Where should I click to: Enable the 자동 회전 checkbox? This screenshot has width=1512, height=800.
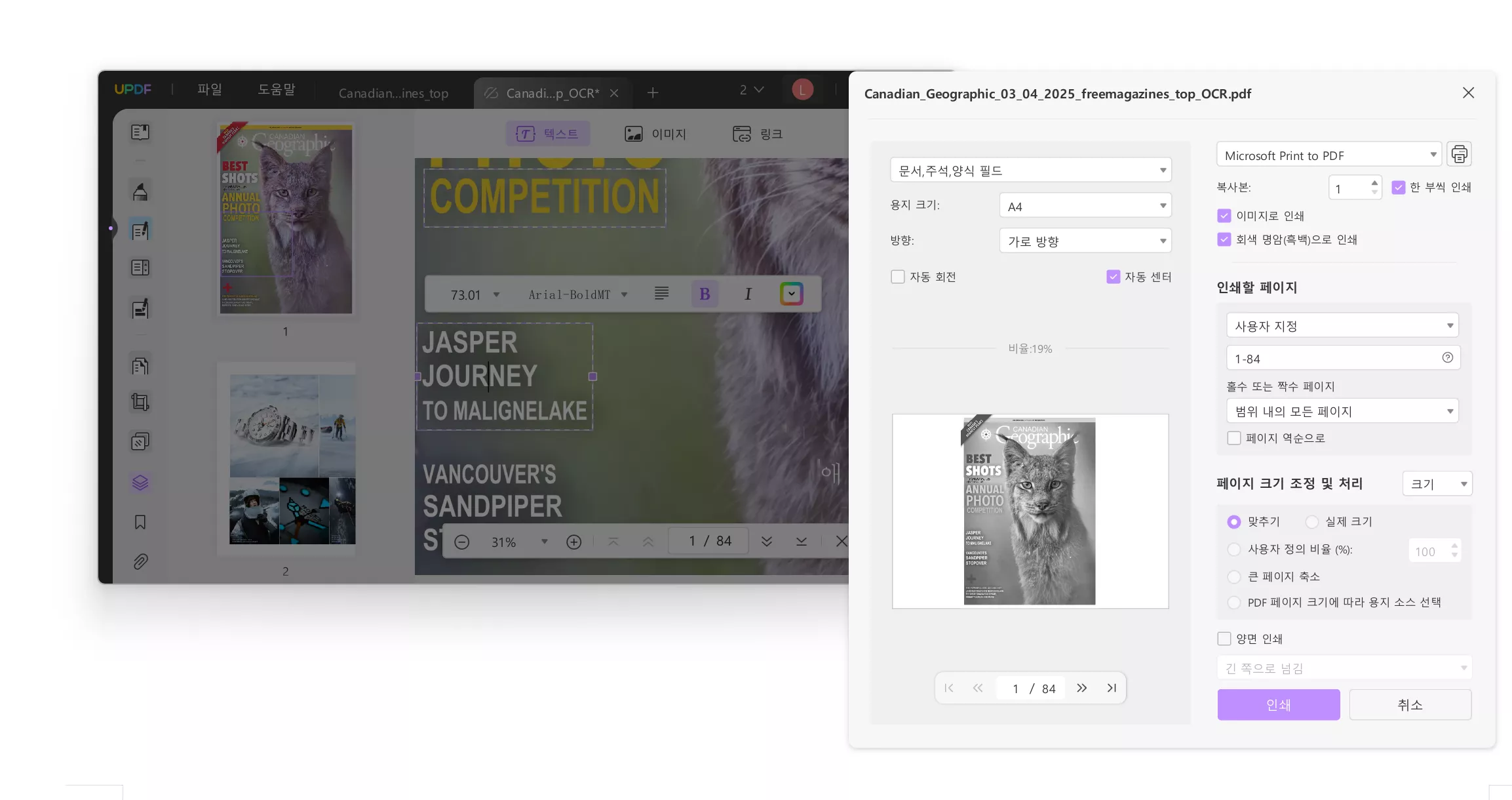[x=898, y=277]
